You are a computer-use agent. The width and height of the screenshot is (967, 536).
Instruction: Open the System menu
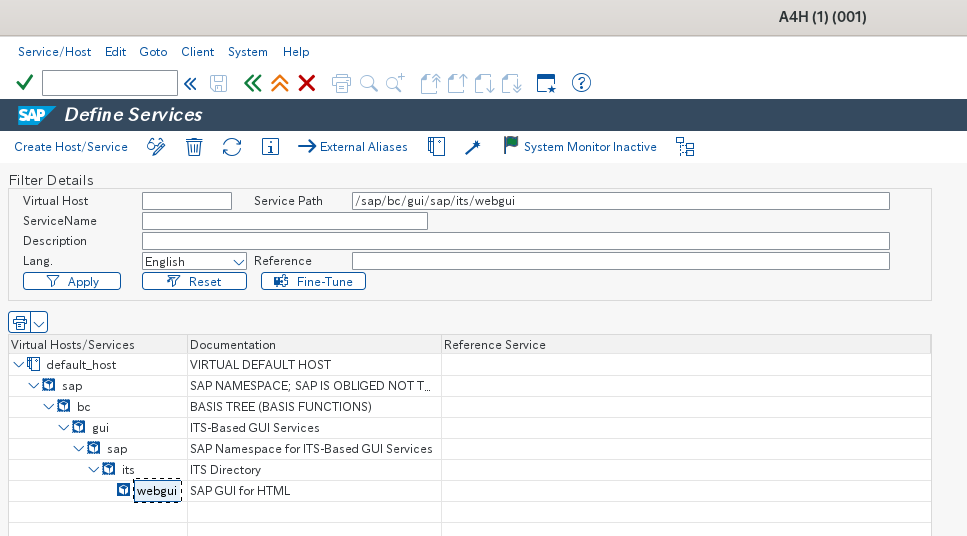click(x=248, y=52)
